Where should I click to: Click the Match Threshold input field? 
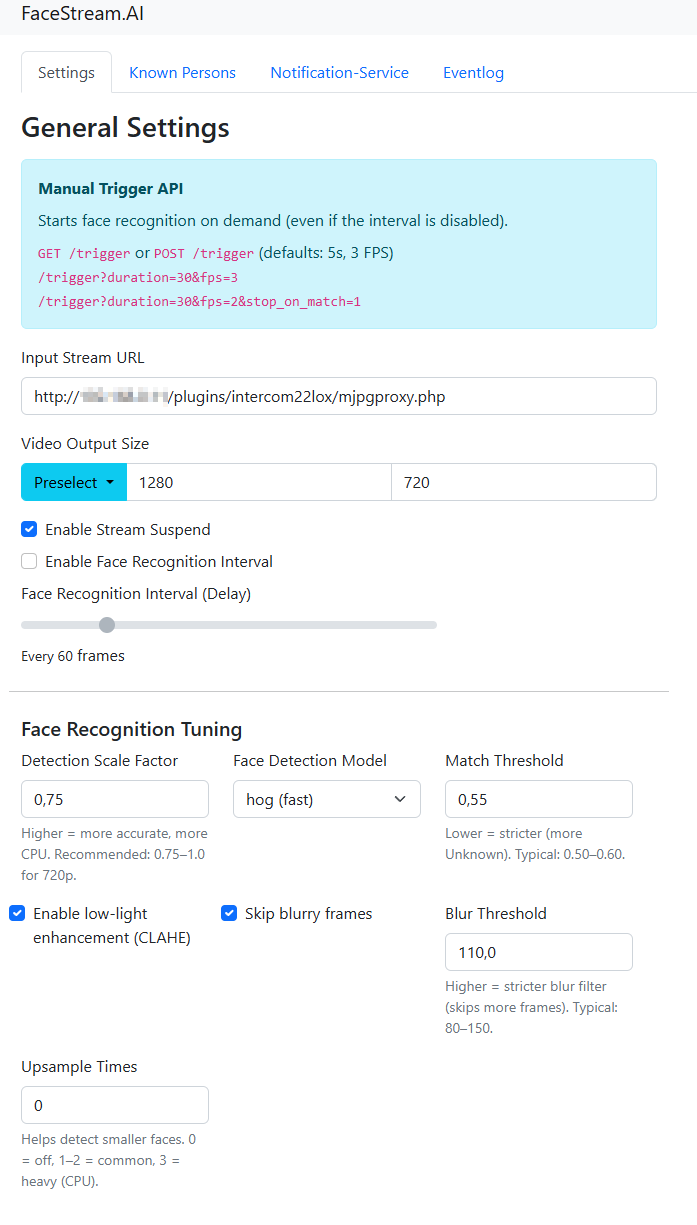point(539,799)
